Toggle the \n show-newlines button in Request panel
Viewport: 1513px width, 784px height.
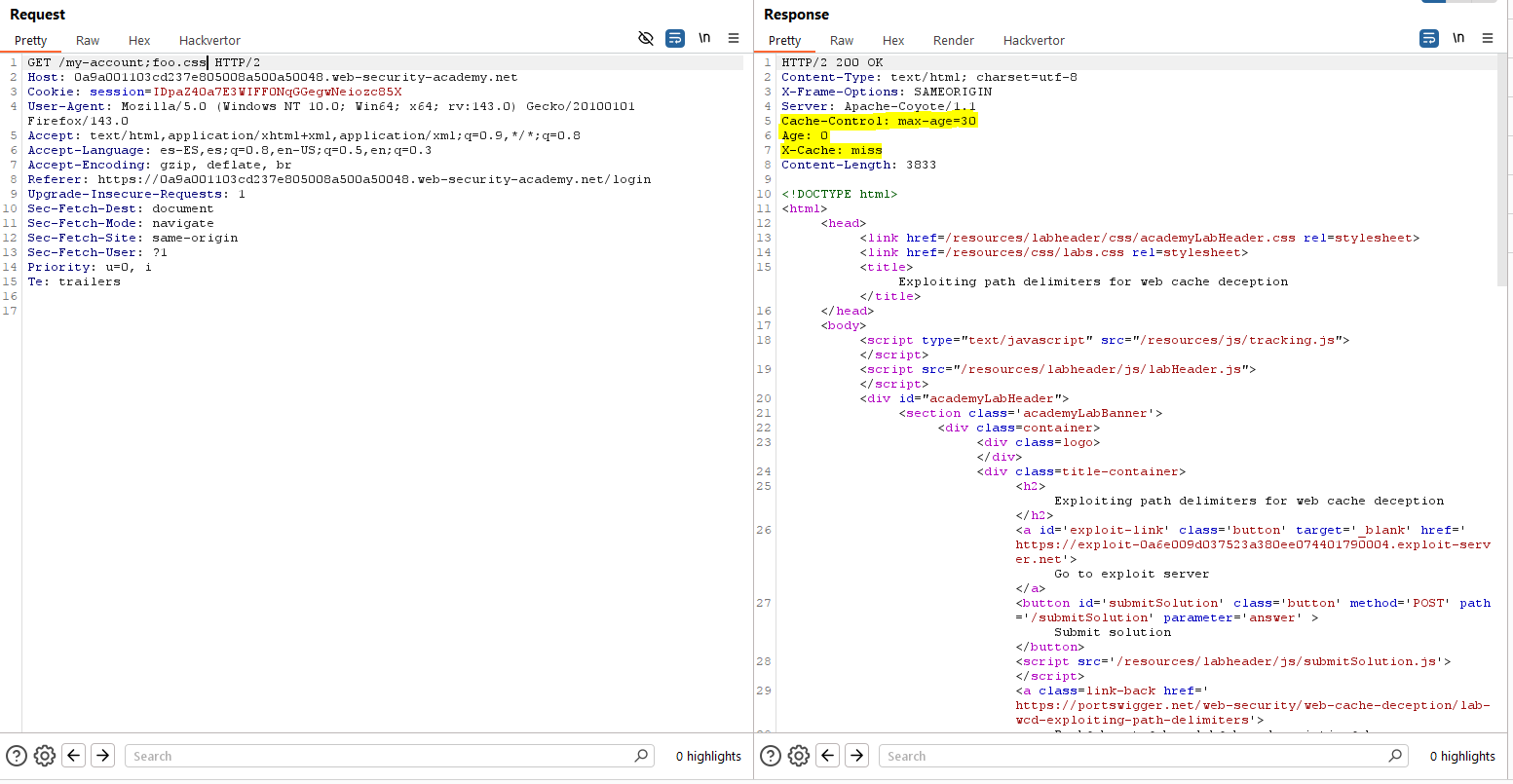[704, 39]
